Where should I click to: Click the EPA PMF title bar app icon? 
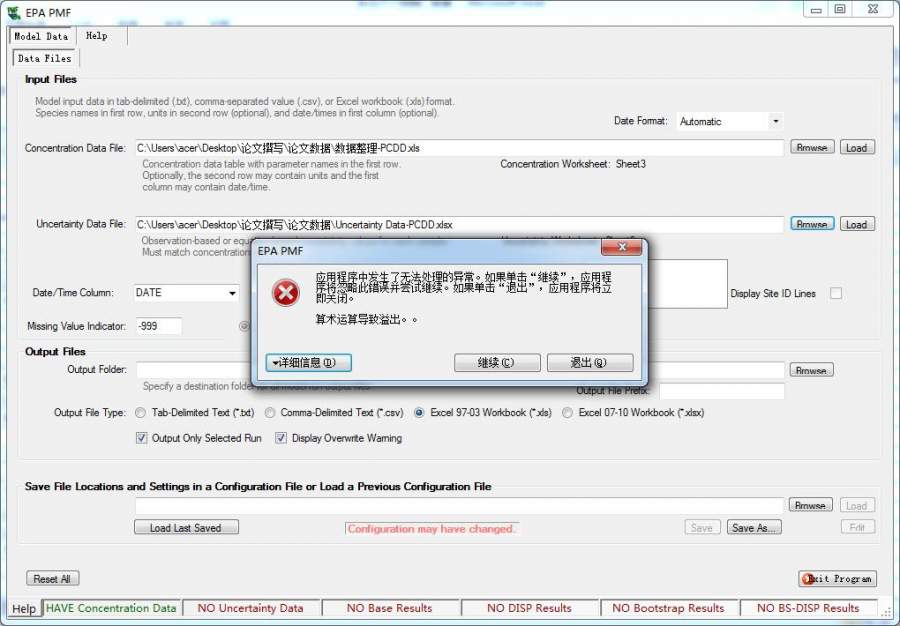pyautogui.click(x=13, y=12)
